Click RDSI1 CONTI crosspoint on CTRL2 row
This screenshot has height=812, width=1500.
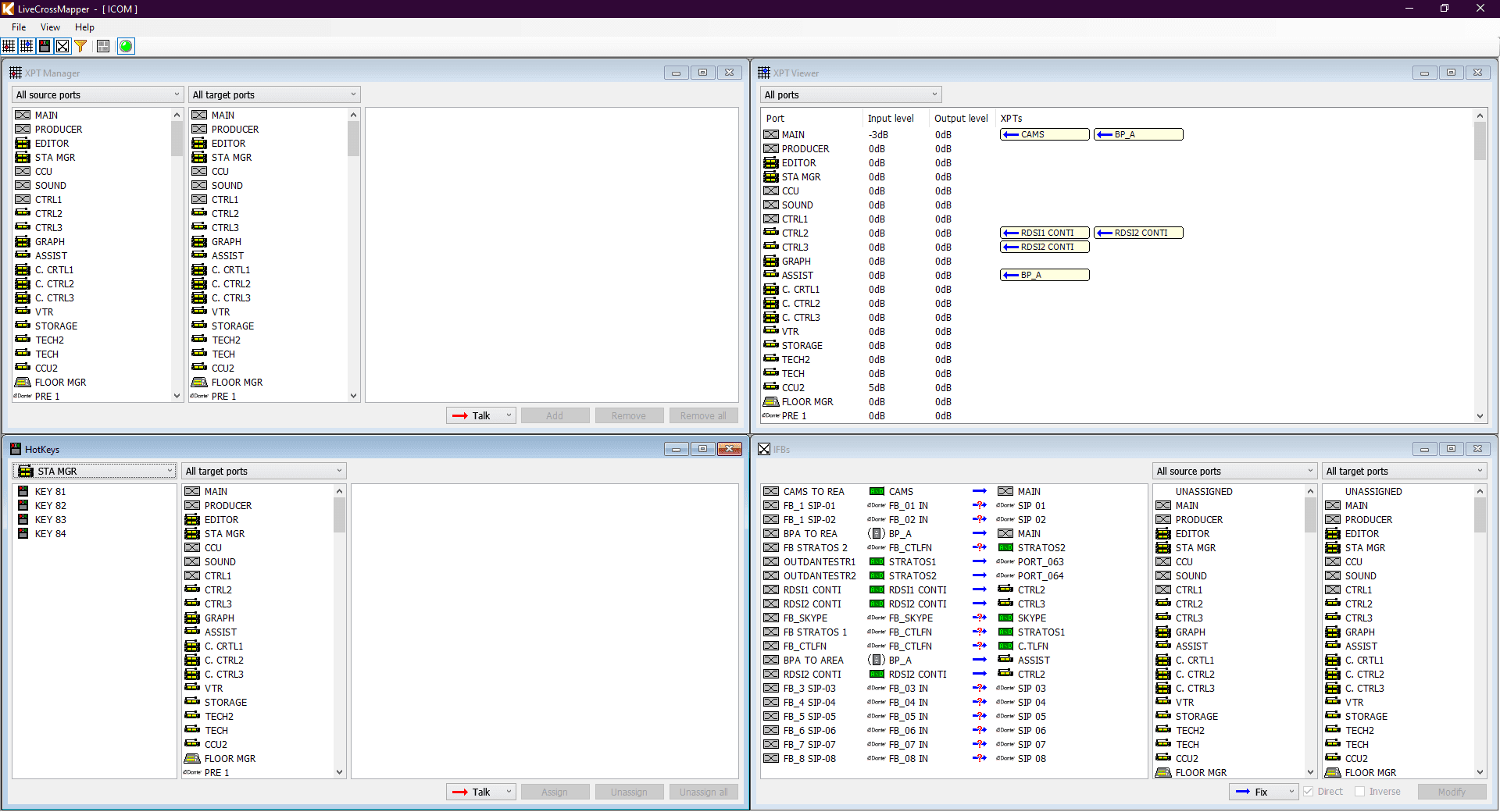(x=1045, y=233)
